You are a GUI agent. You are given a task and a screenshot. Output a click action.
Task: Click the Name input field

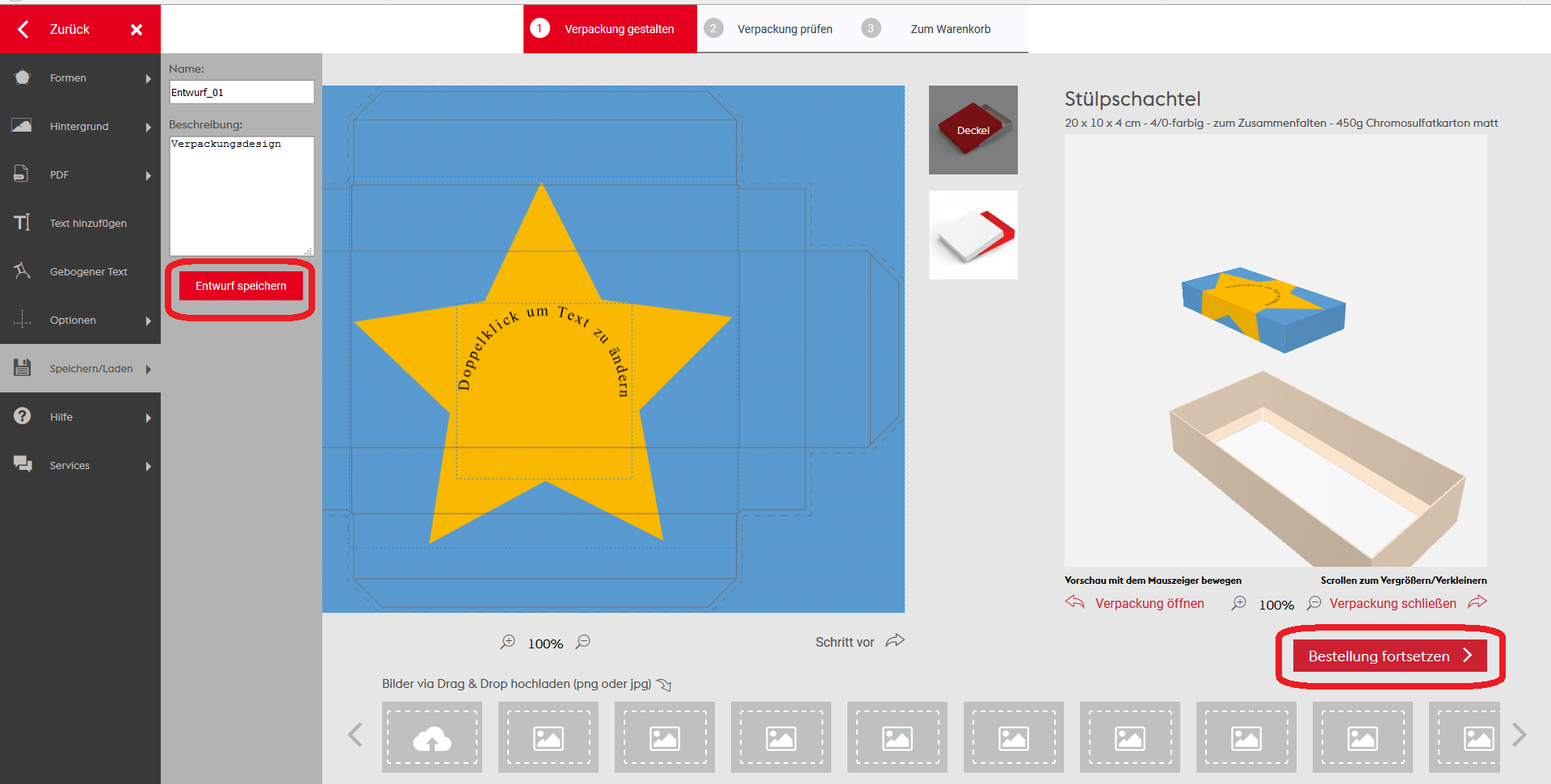pos(241,93)
